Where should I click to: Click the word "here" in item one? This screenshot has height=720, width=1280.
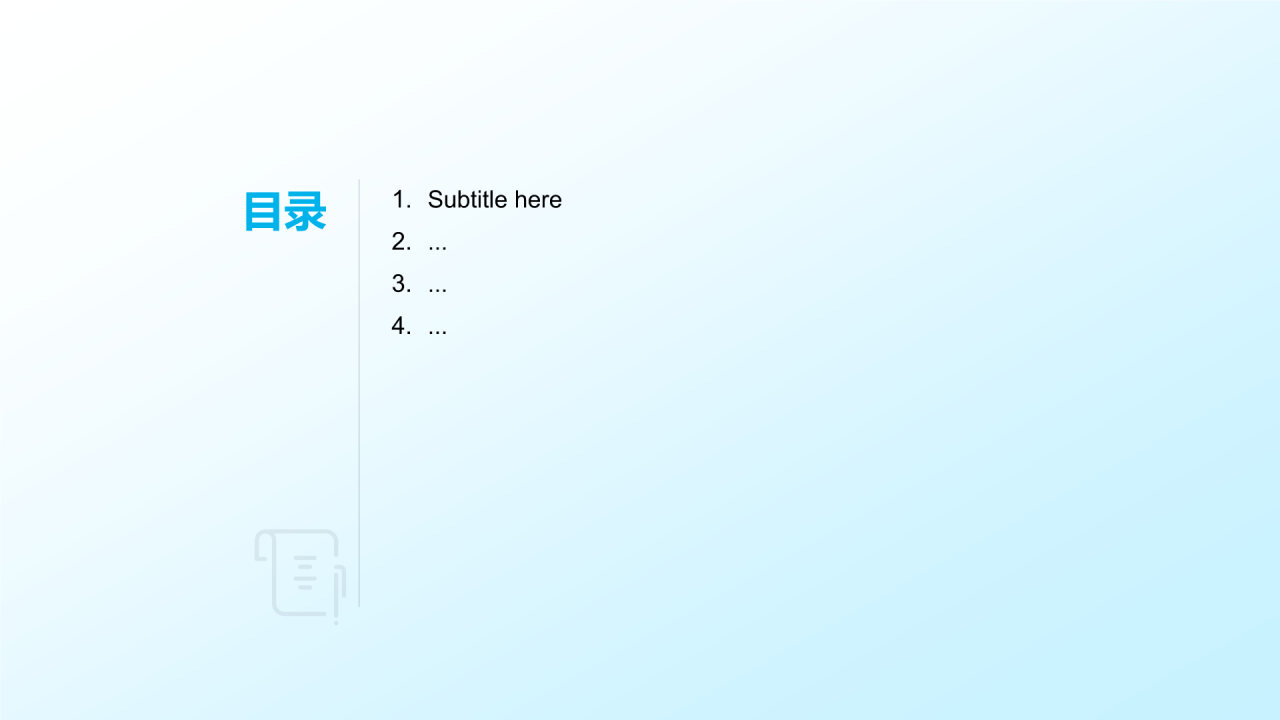pyautogui.click(x=538, y=200)
